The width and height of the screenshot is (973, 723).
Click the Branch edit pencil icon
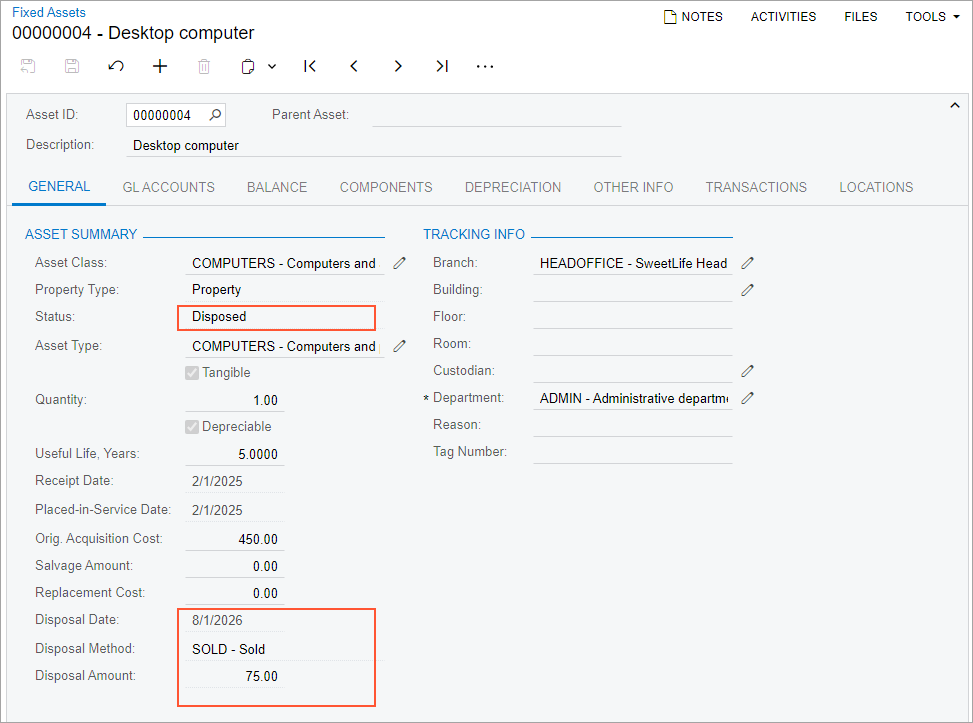(x=747, y=263)
